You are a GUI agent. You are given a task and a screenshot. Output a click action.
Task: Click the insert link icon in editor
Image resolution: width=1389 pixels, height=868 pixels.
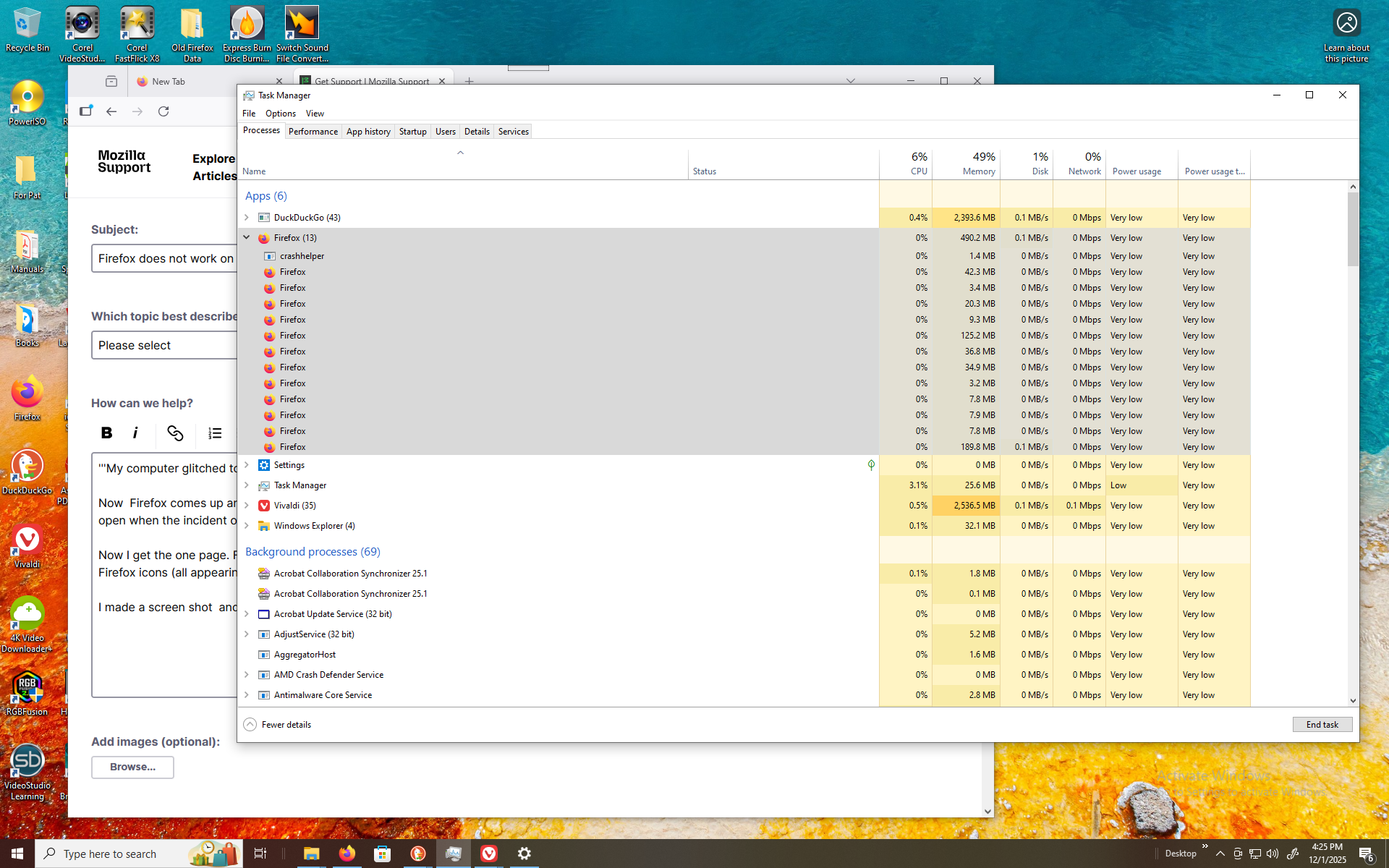[175, 433]
